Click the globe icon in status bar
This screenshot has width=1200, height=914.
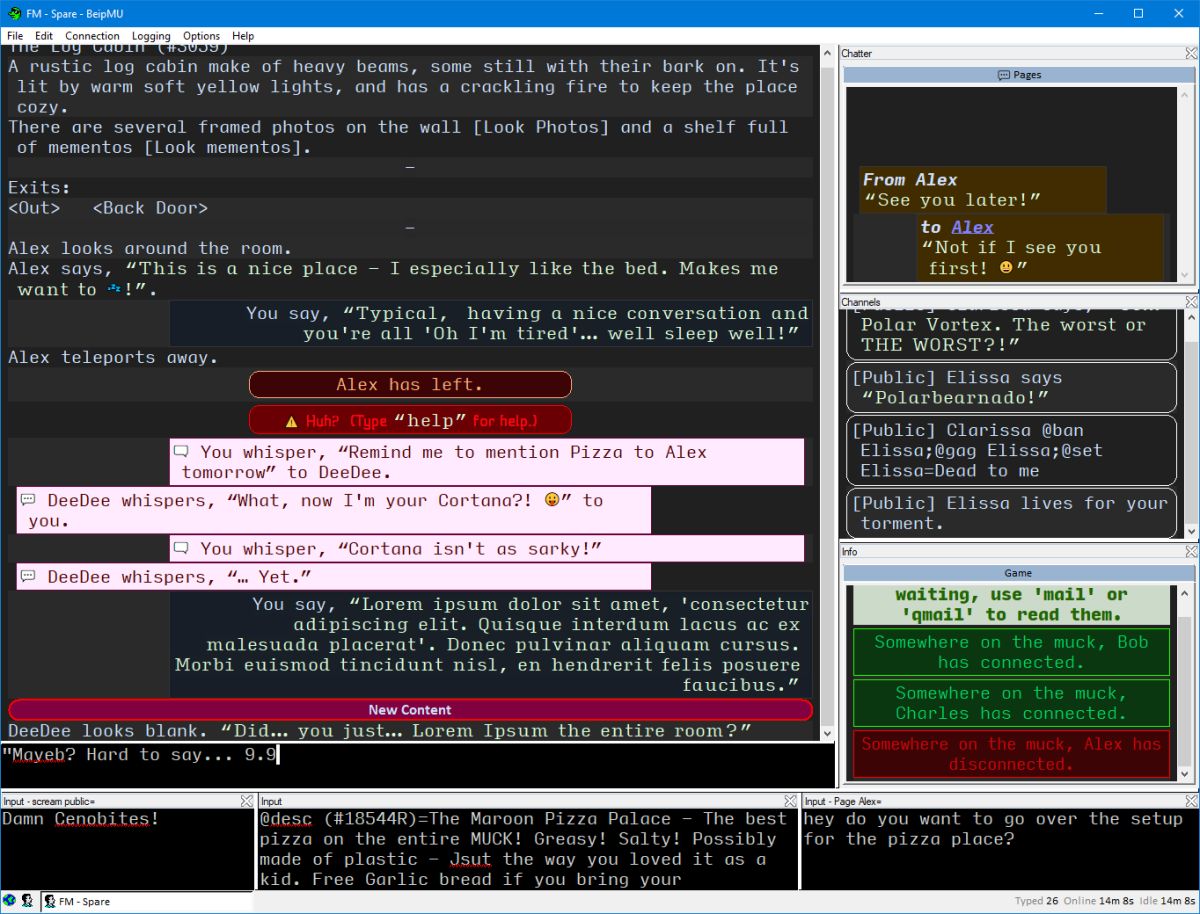point(10,902)
